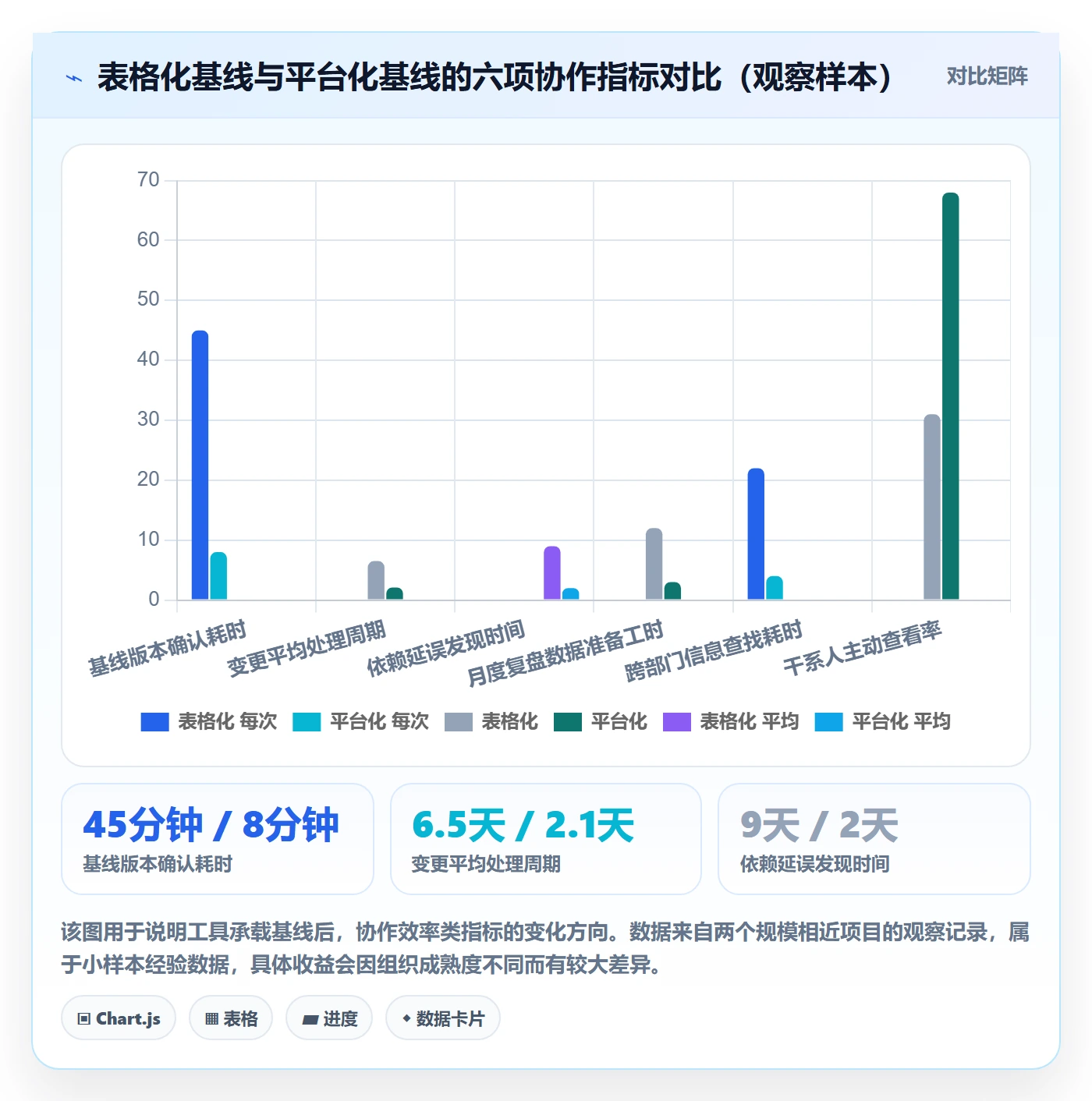The height and width of the screenshot is (1101, 1092).
Task: Click the purple bar for 依赖延误发现时间
Action: pyautogui.click(x=552, y=573)
